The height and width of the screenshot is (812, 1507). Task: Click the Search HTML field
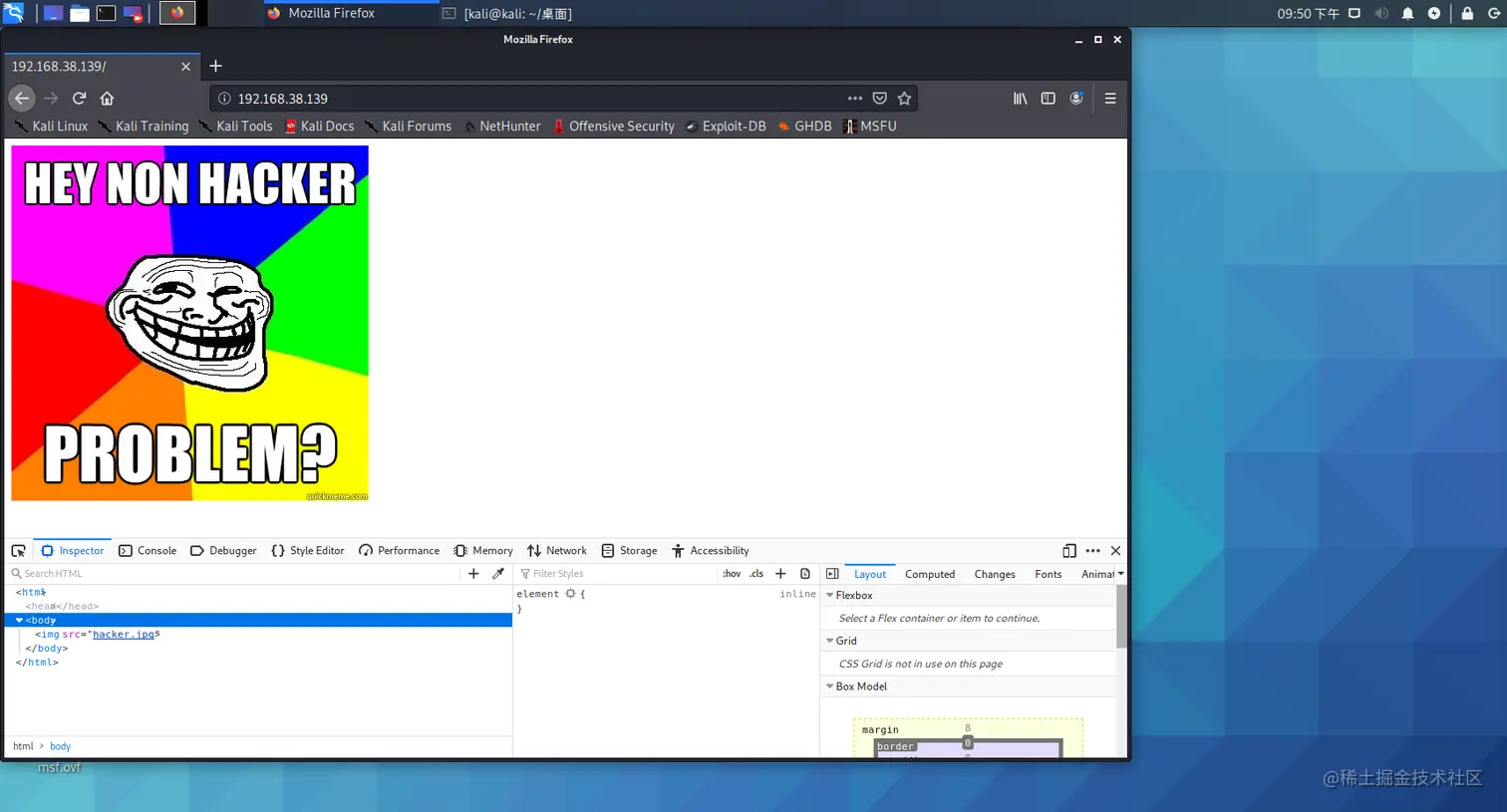[x=234, y=574]
